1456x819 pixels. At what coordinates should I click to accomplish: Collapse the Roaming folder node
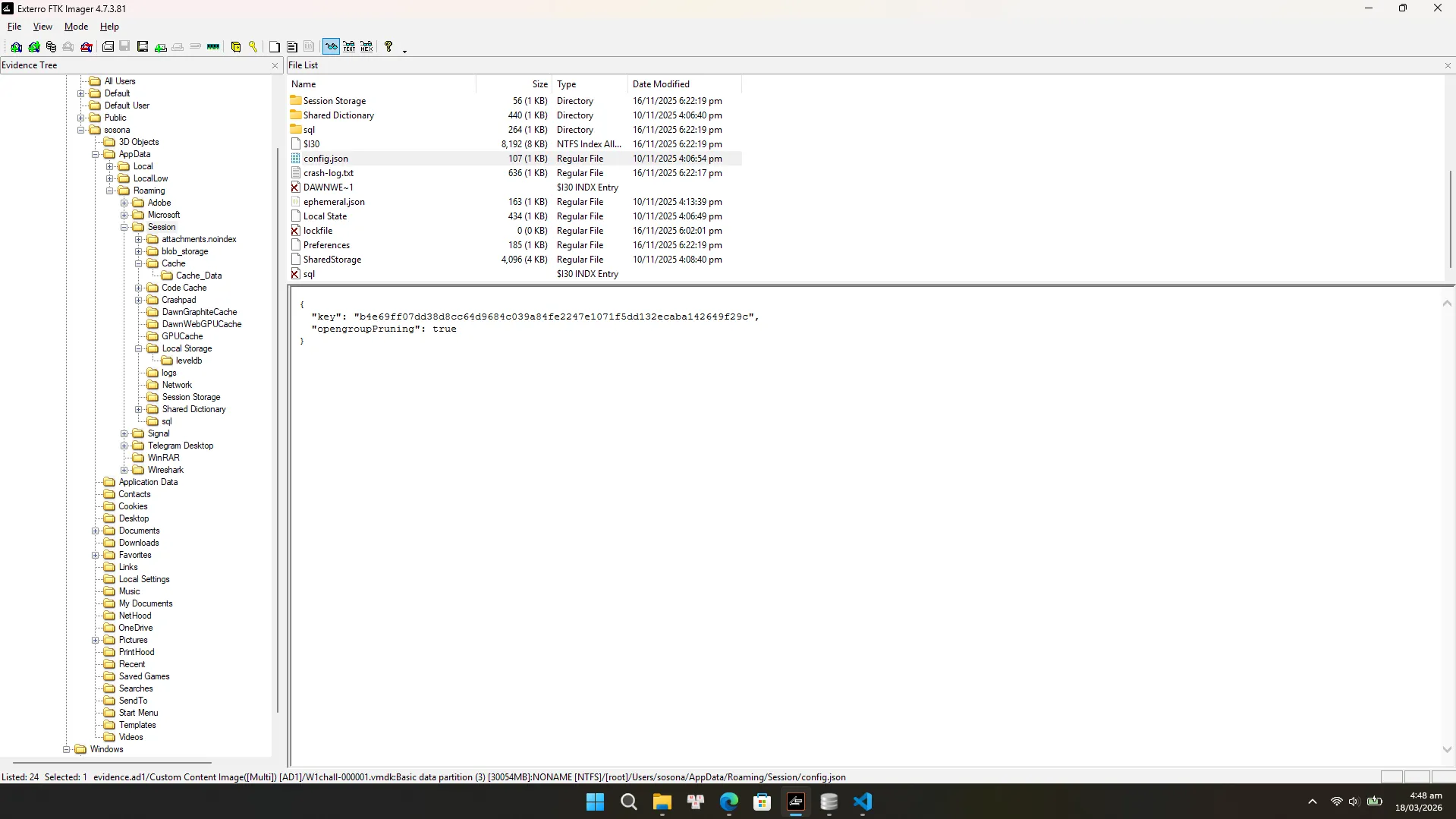click(x=110, y=191)
